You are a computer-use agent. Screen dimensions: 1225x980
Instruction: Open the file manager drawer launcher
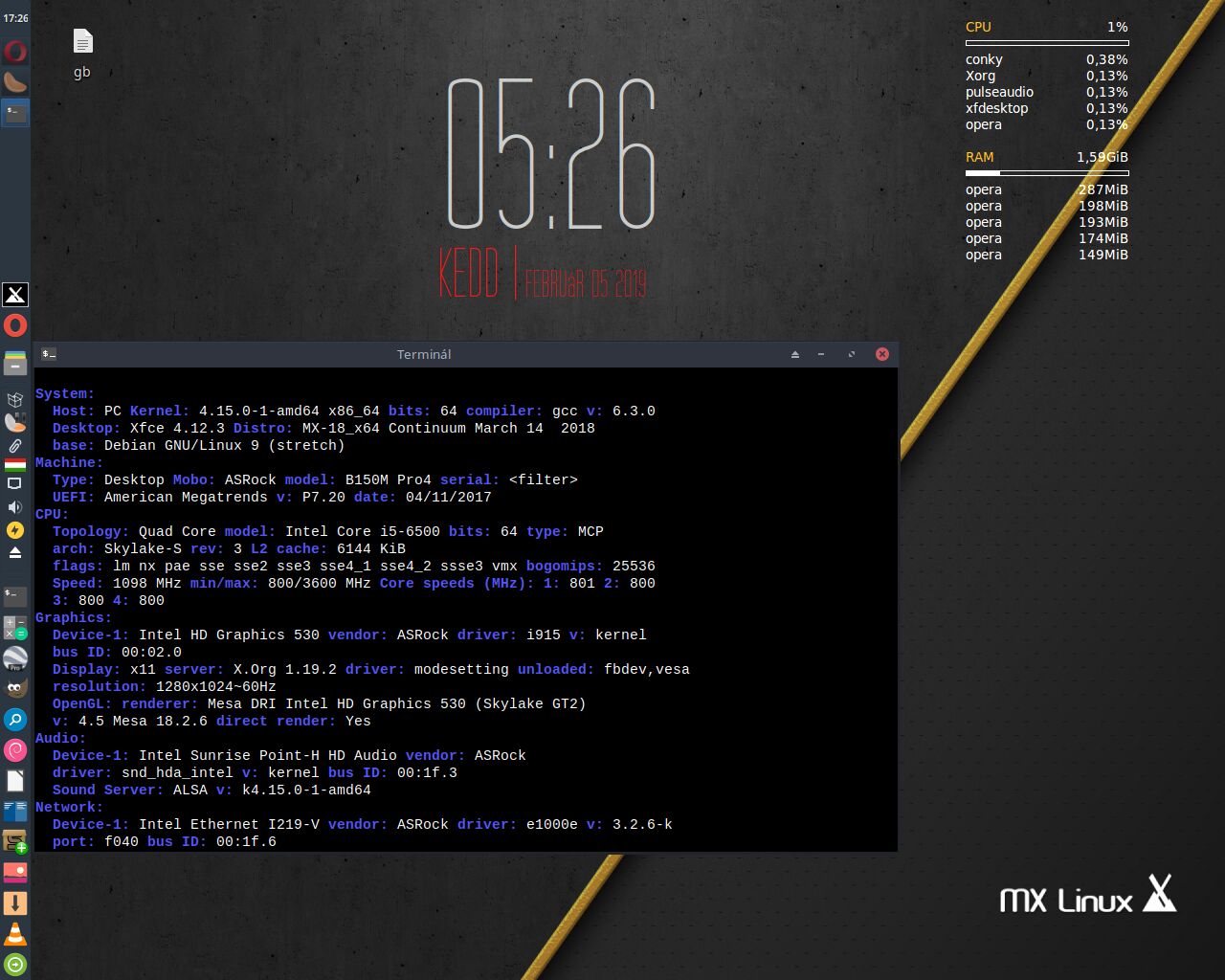tap(15, 363)
